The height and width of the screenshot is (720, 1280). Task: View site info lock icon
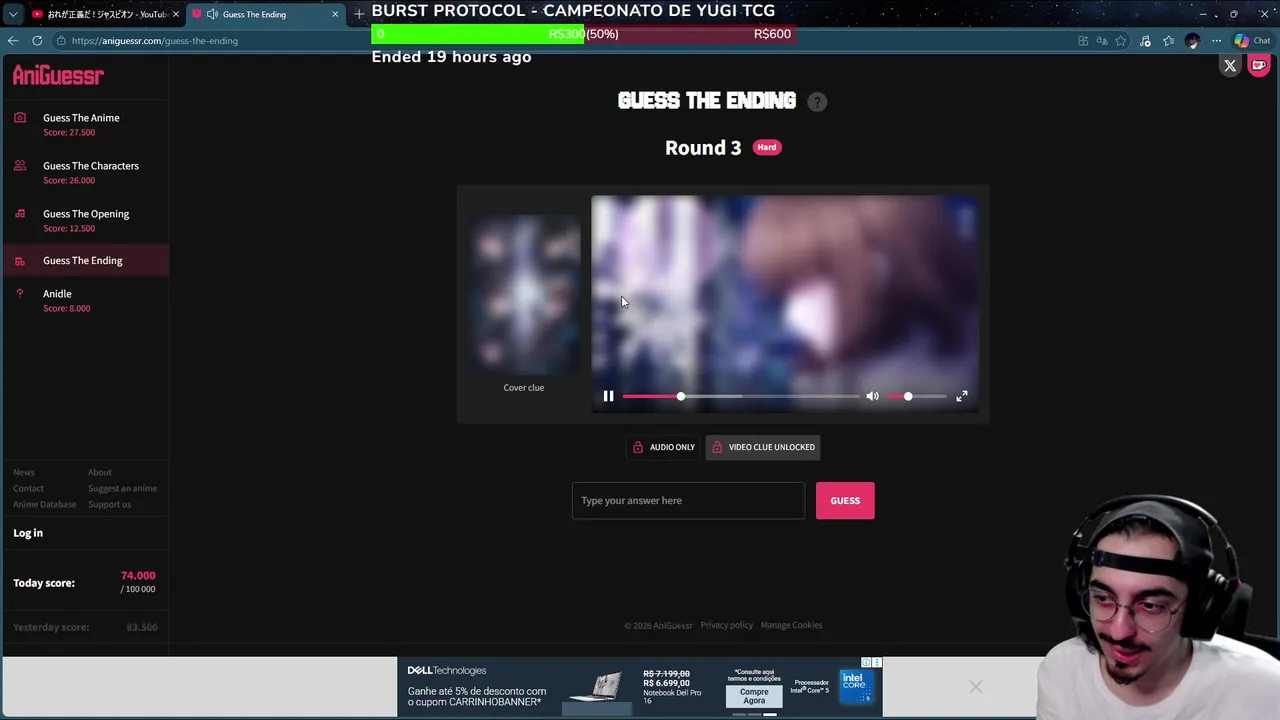[x=61, y=41]
